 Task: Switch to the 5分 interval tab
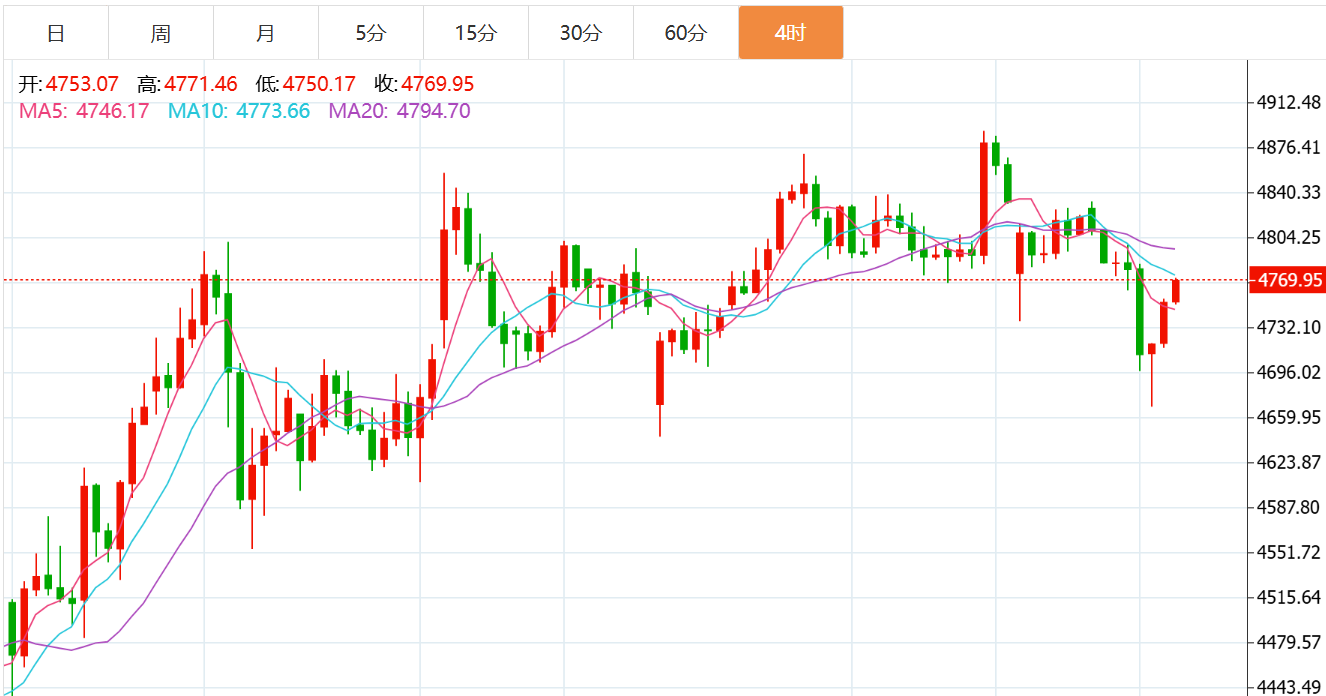pos(370,33)
